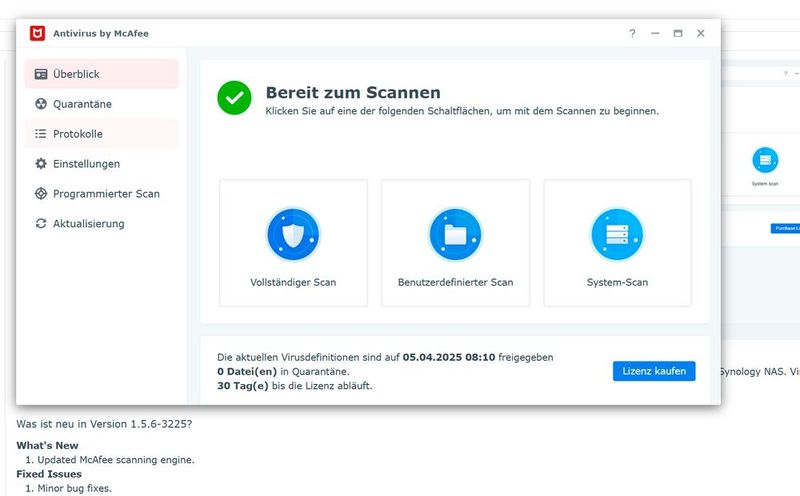Click System scan icon in background thumbnail
The image size is (800, 496).
pyautogui.click(x=765, y=160)
